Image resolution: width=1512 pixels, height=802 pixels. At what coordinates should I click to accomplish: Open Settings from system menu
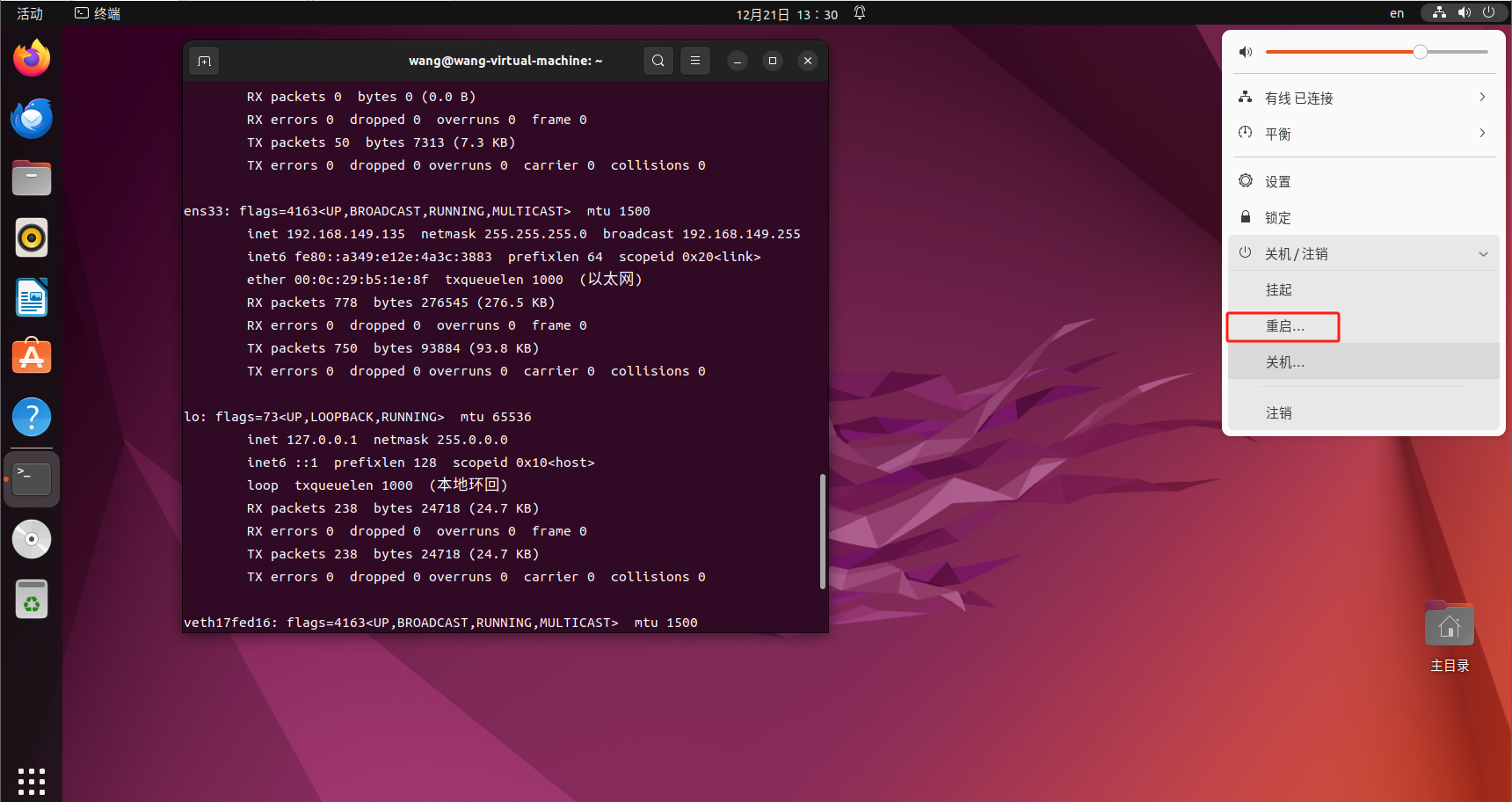point(1363,181)
